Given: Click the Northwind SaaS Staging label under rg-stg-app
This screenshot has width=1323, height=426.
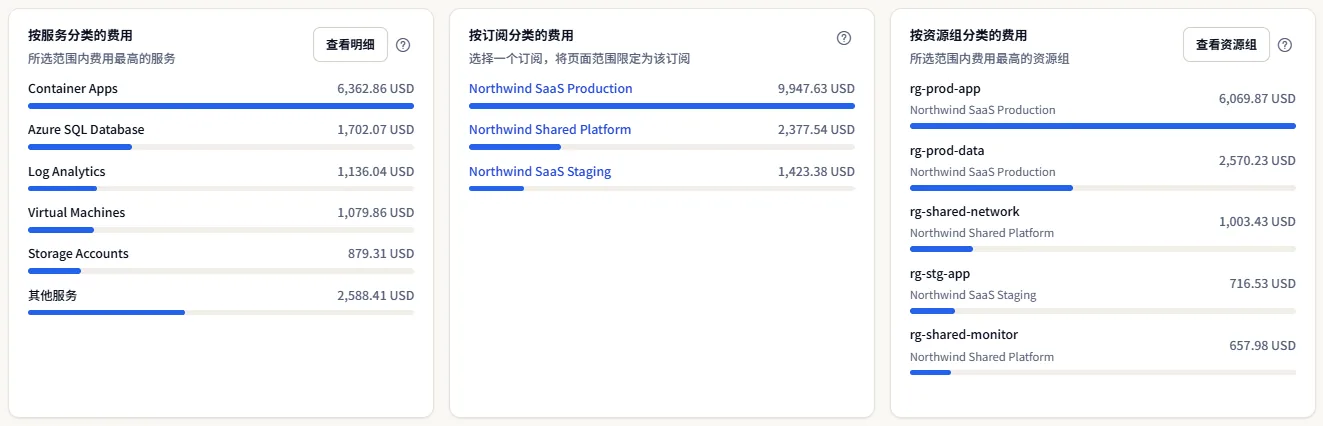Looking at the screenshot, I should pyautogui.click(x=973, y=295).
